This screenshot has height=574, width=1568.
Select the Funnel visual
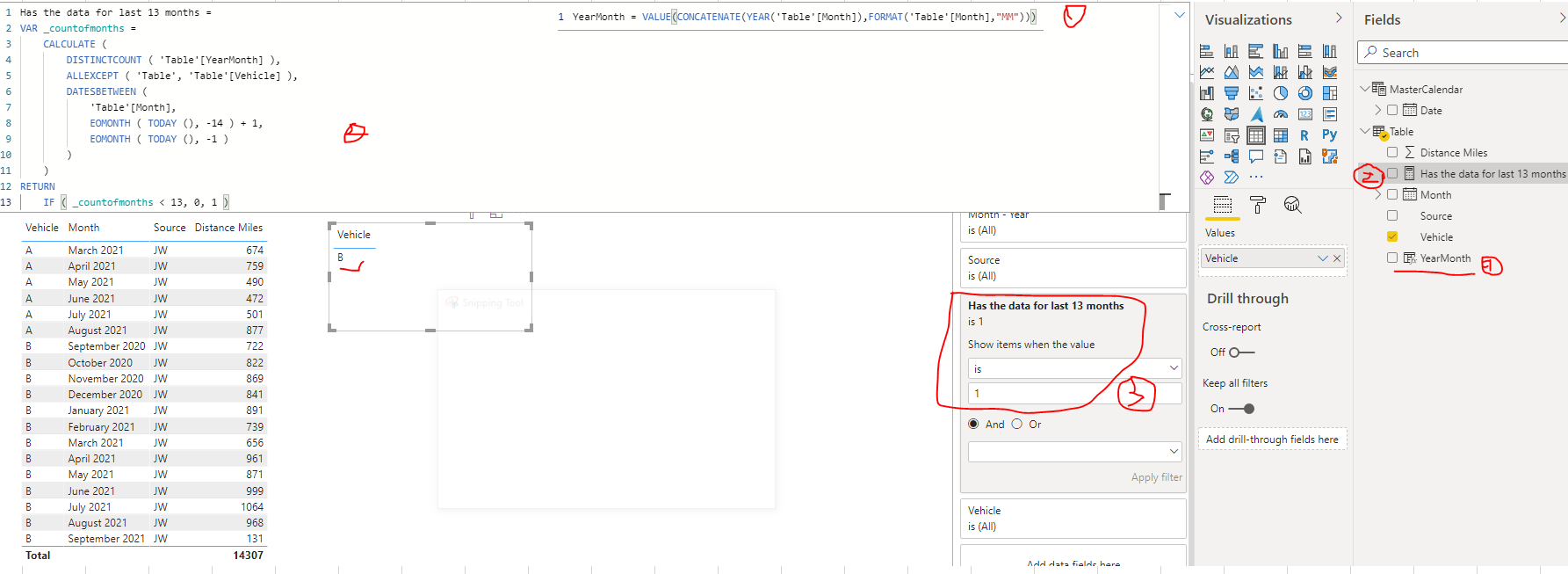(x=1232, y=93)
